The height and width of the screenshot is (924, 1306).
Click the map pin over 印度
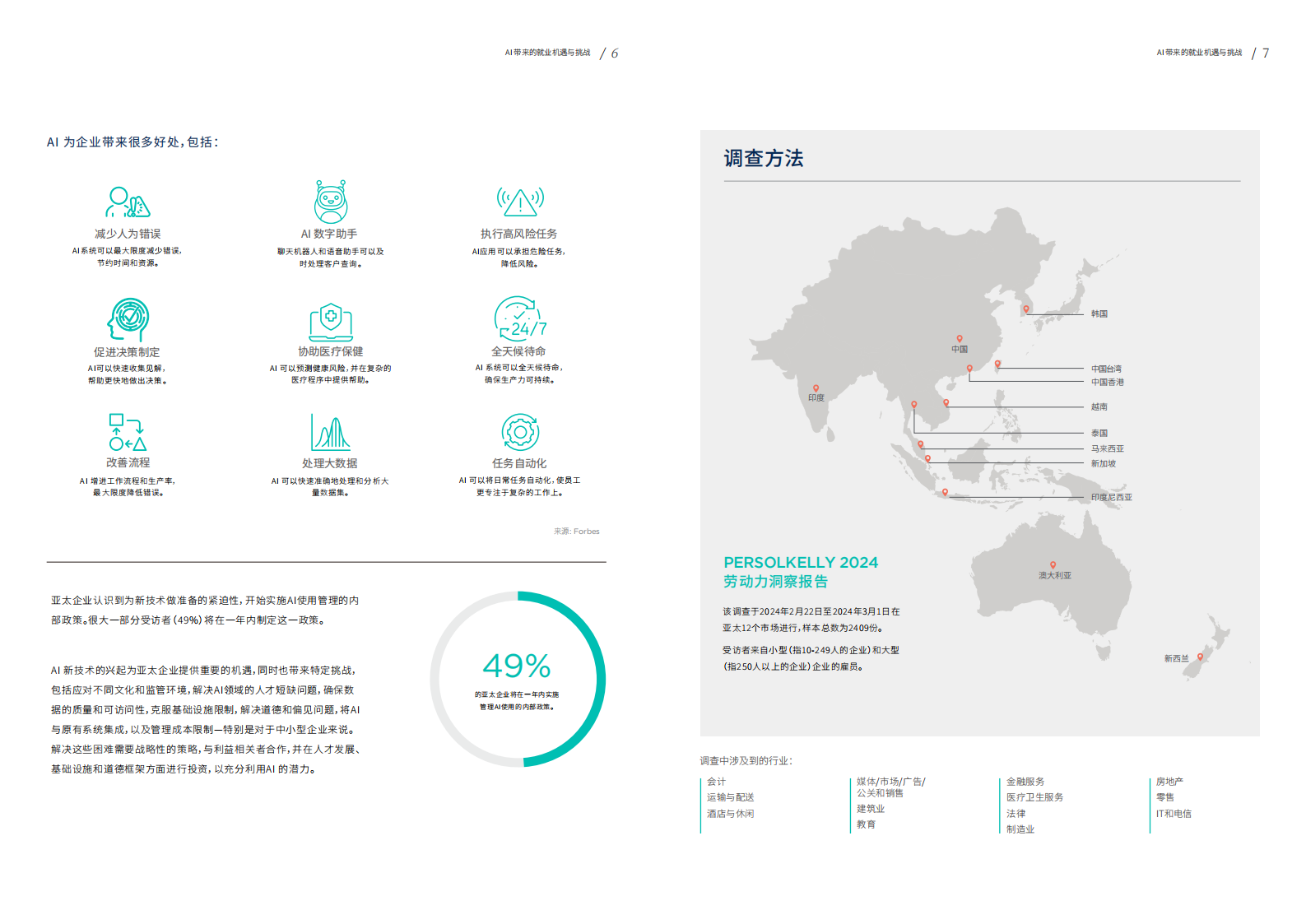pos(816,388)
